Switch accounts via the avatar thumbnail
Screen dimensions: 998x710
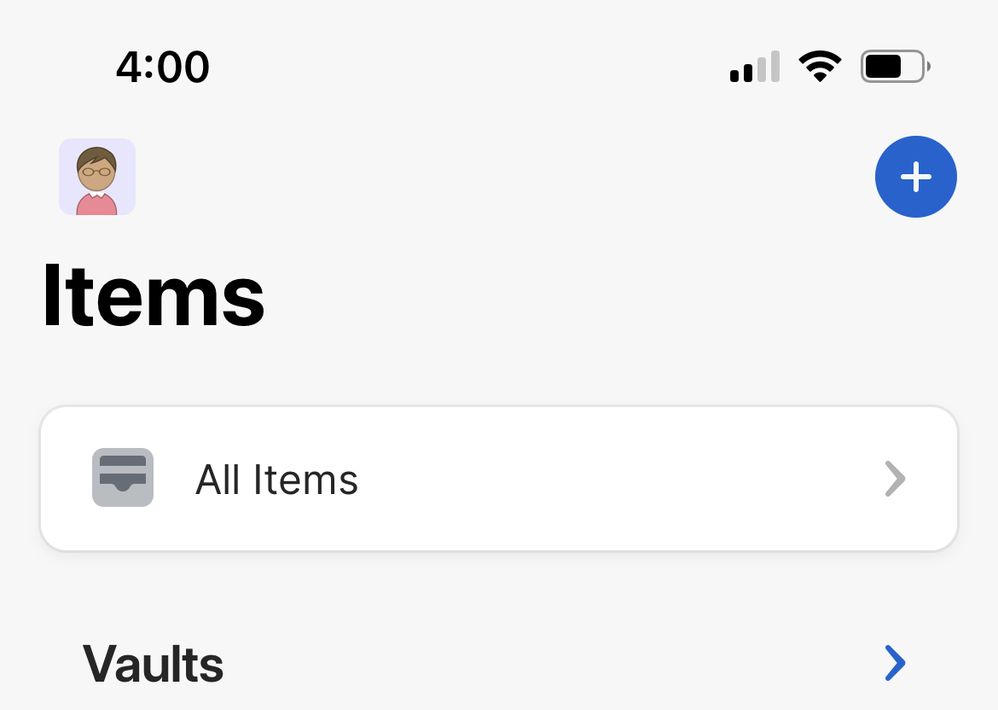(x=97, y=177)
